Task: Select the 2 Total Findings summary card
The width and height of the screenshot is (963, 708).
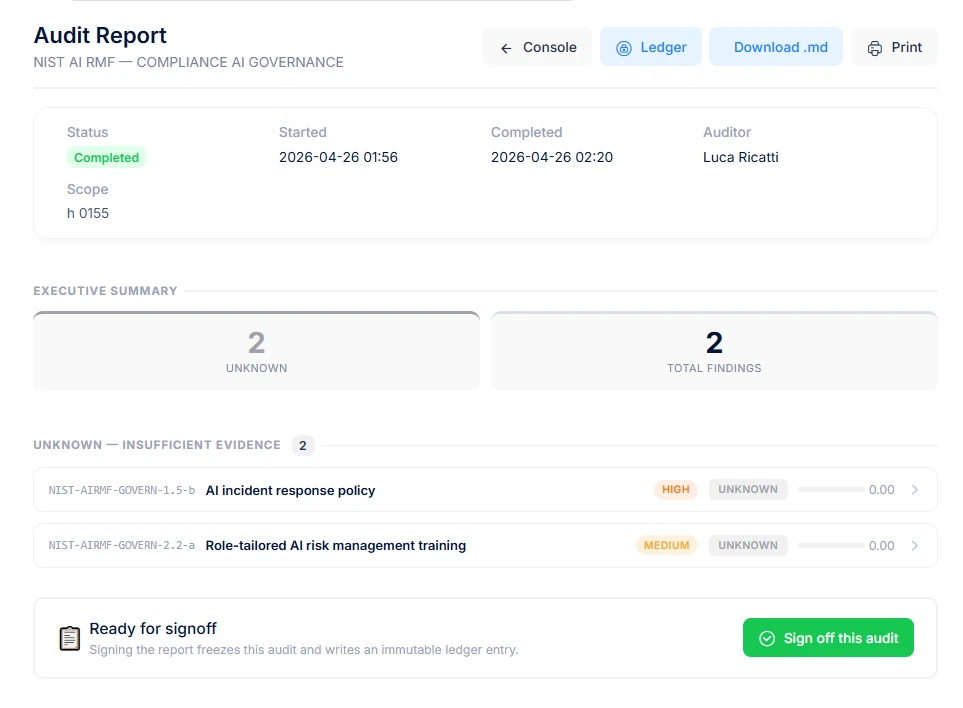Action: click(714, 351)
